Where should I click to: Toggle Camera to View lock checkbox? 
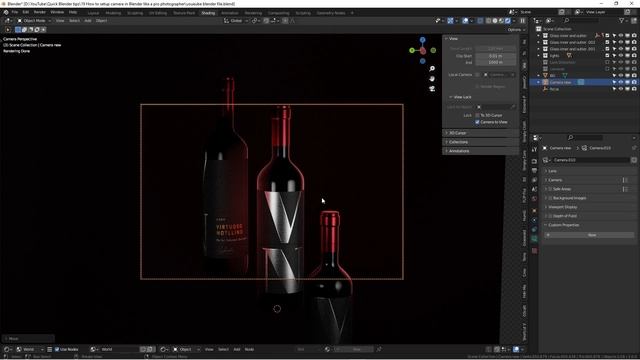[x=477, y=122]
